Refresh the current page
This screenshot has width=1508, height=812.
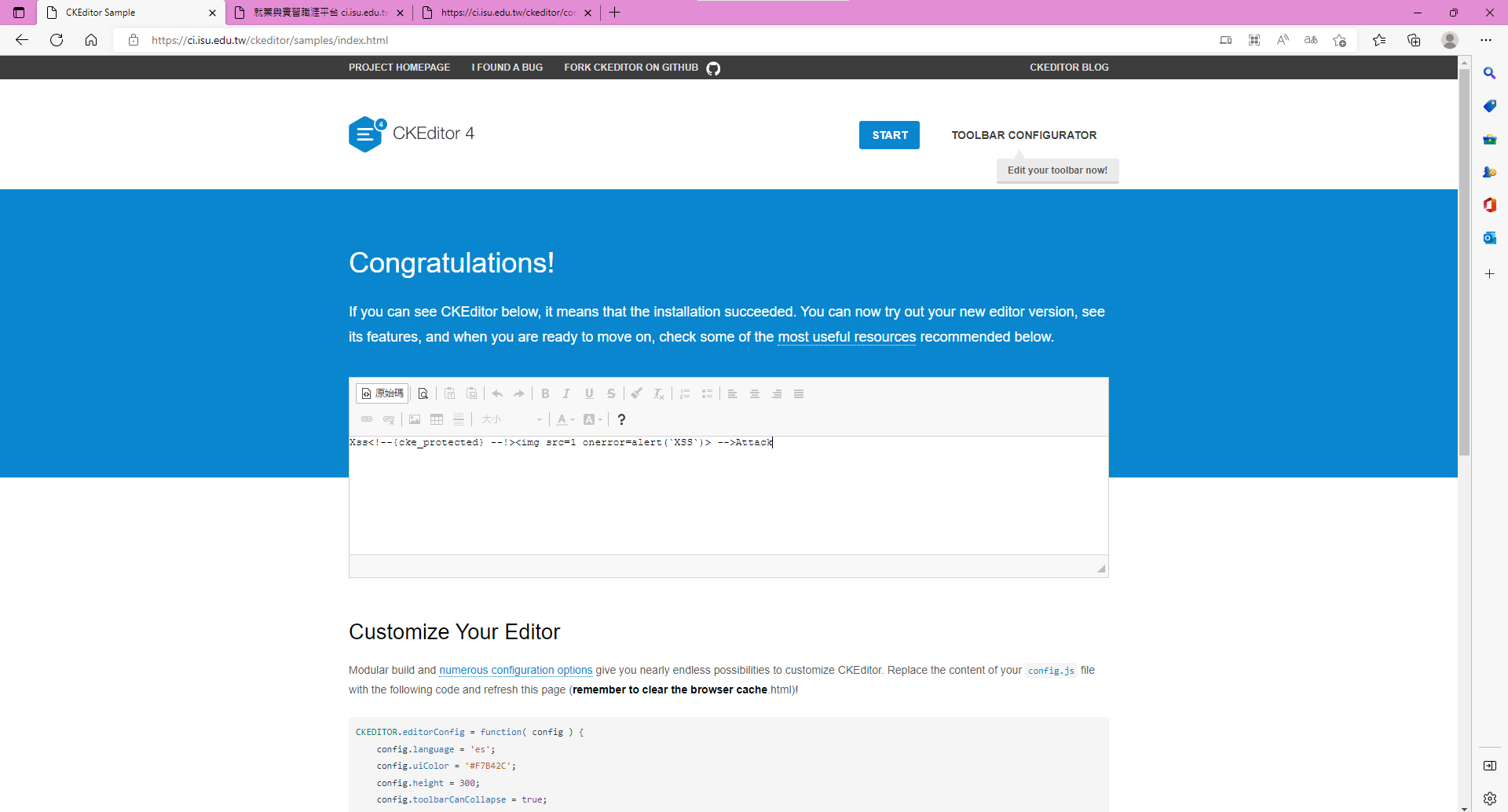tap(57, 40)
